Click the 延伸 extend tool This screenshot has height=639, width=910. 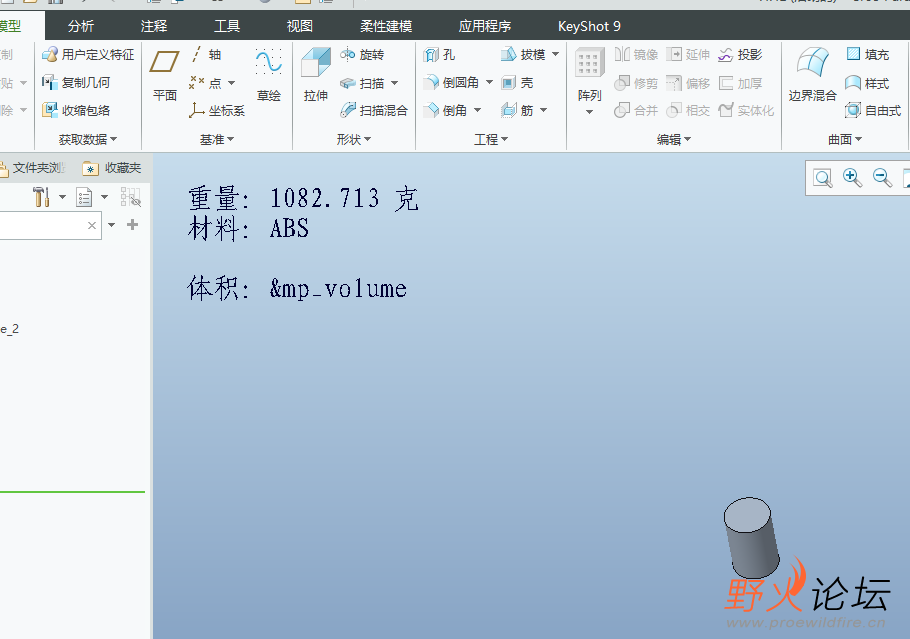pyautogui.click(x=688, y=55)
